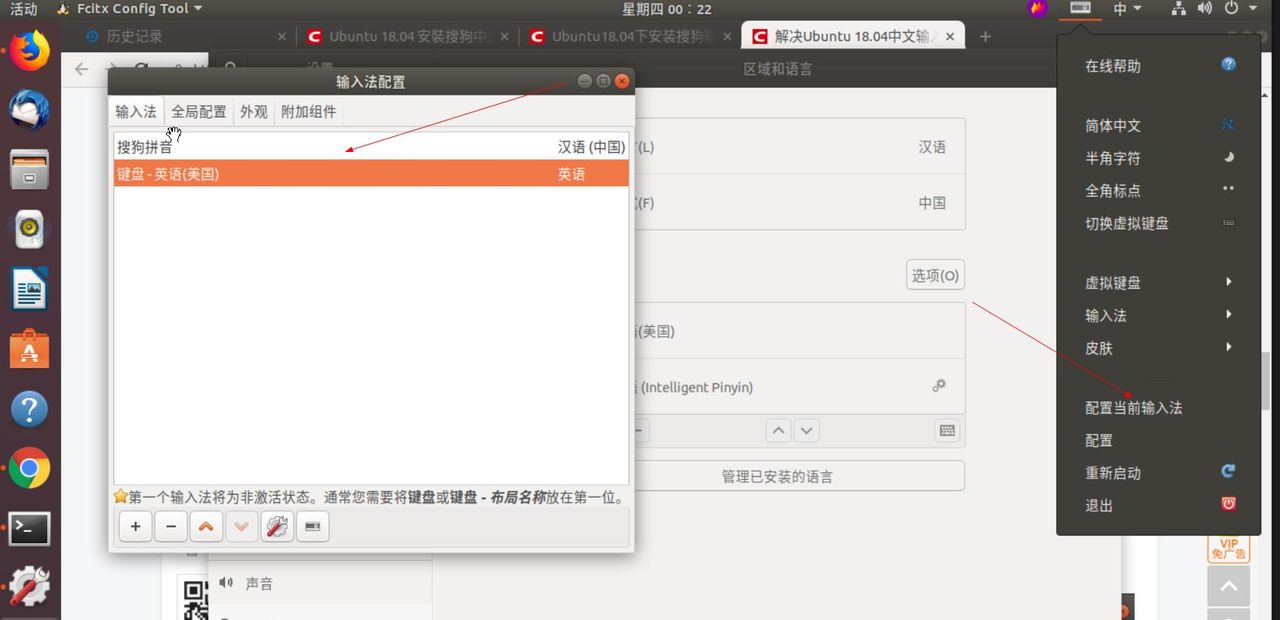
Task: Move input method up with the up-arrow icon
Action: click(x=206, y=526)
